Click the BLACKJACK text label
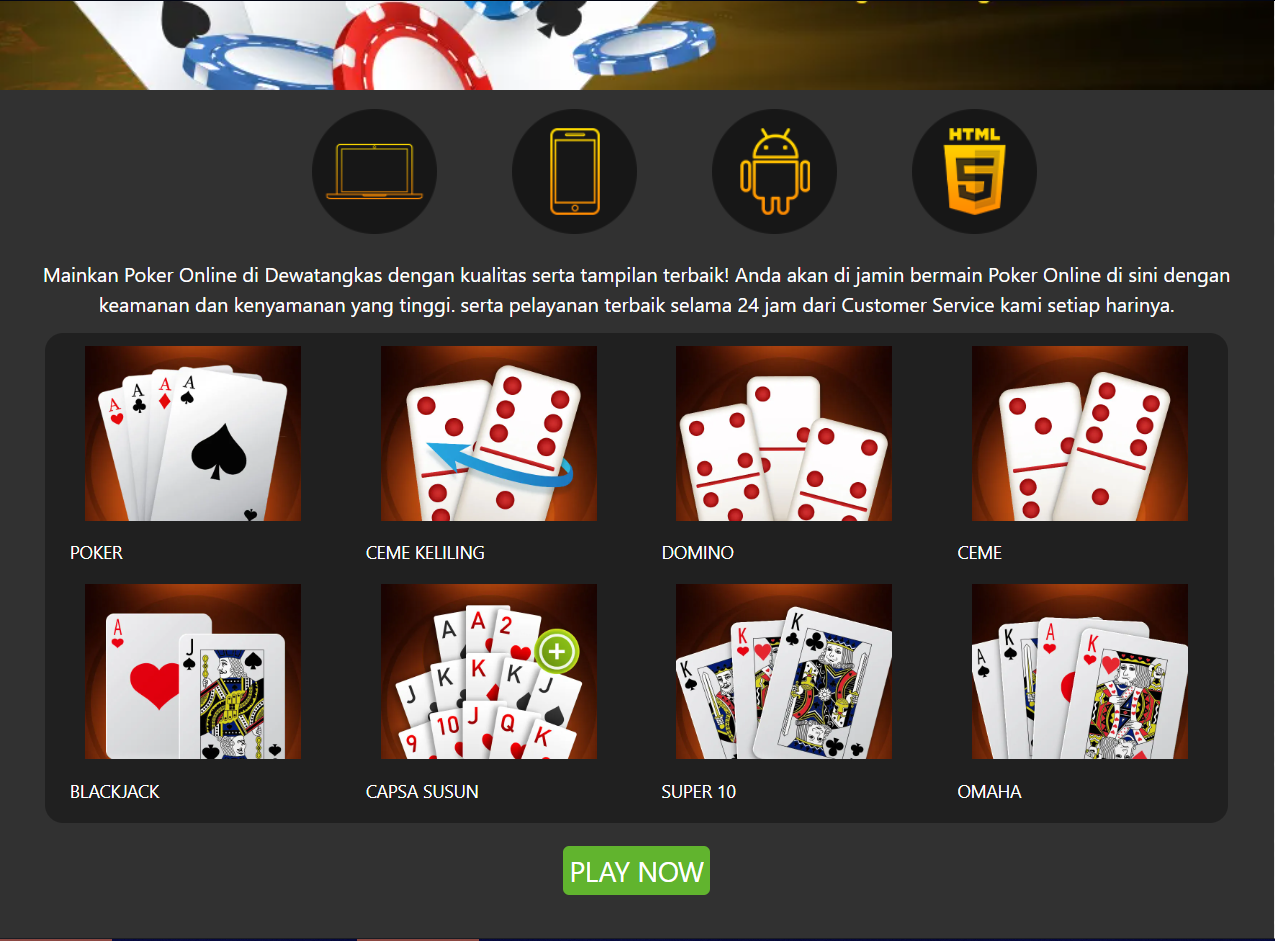 pos(115,791)
